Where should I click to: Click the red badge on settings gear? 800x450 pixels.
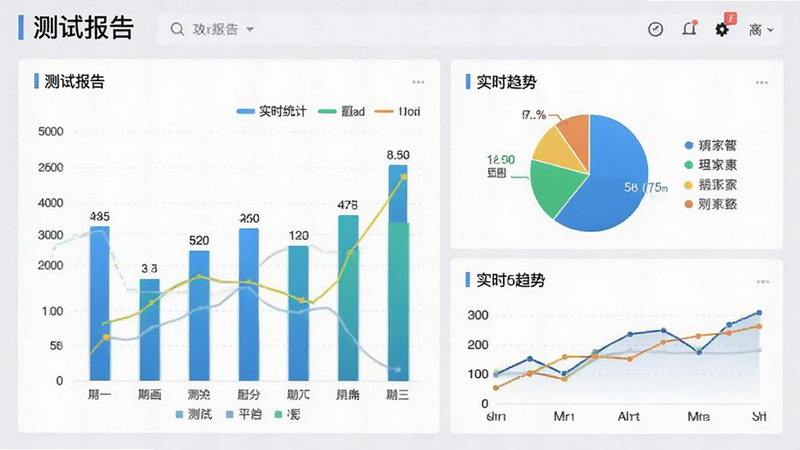coord(731,19)
